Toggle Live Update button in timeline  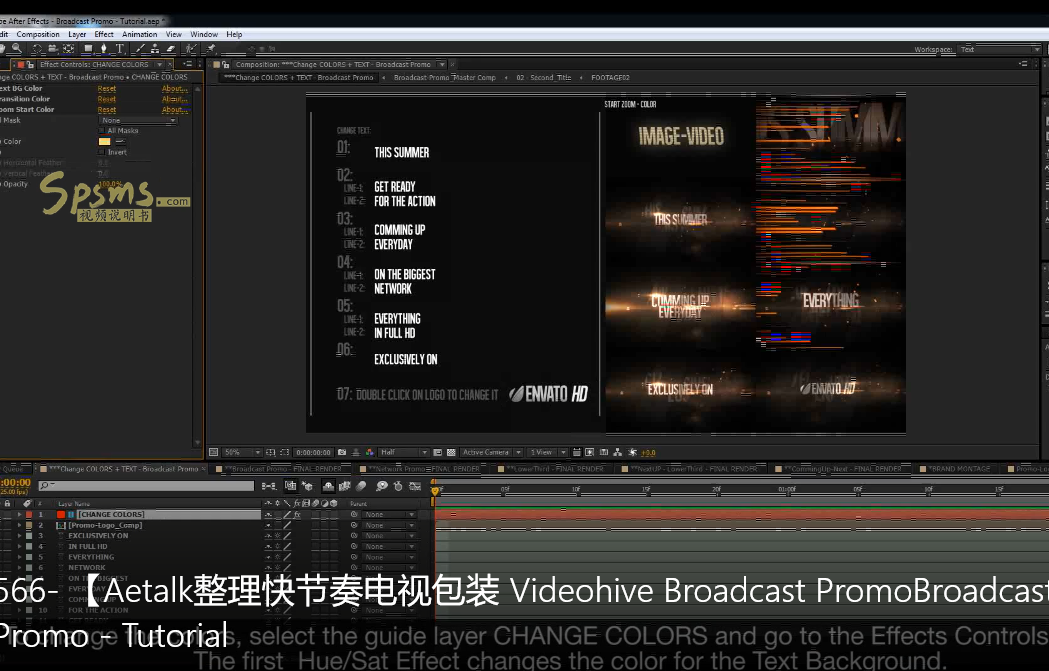click(x=291, y=486)
